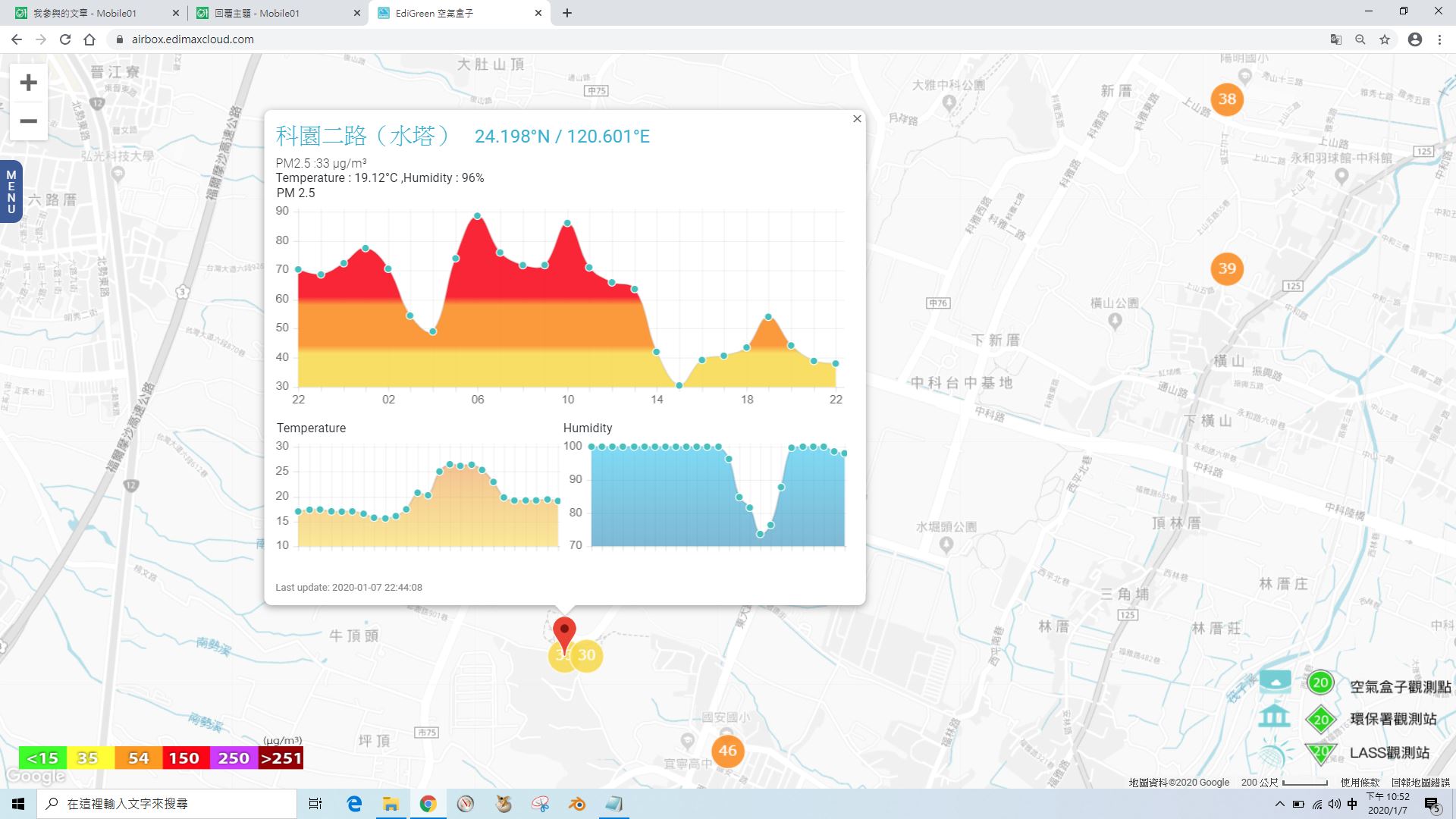Click the 弘光科技大學 map place marker
This screenshot has width=1456, height=819.
tap(118, 174)
